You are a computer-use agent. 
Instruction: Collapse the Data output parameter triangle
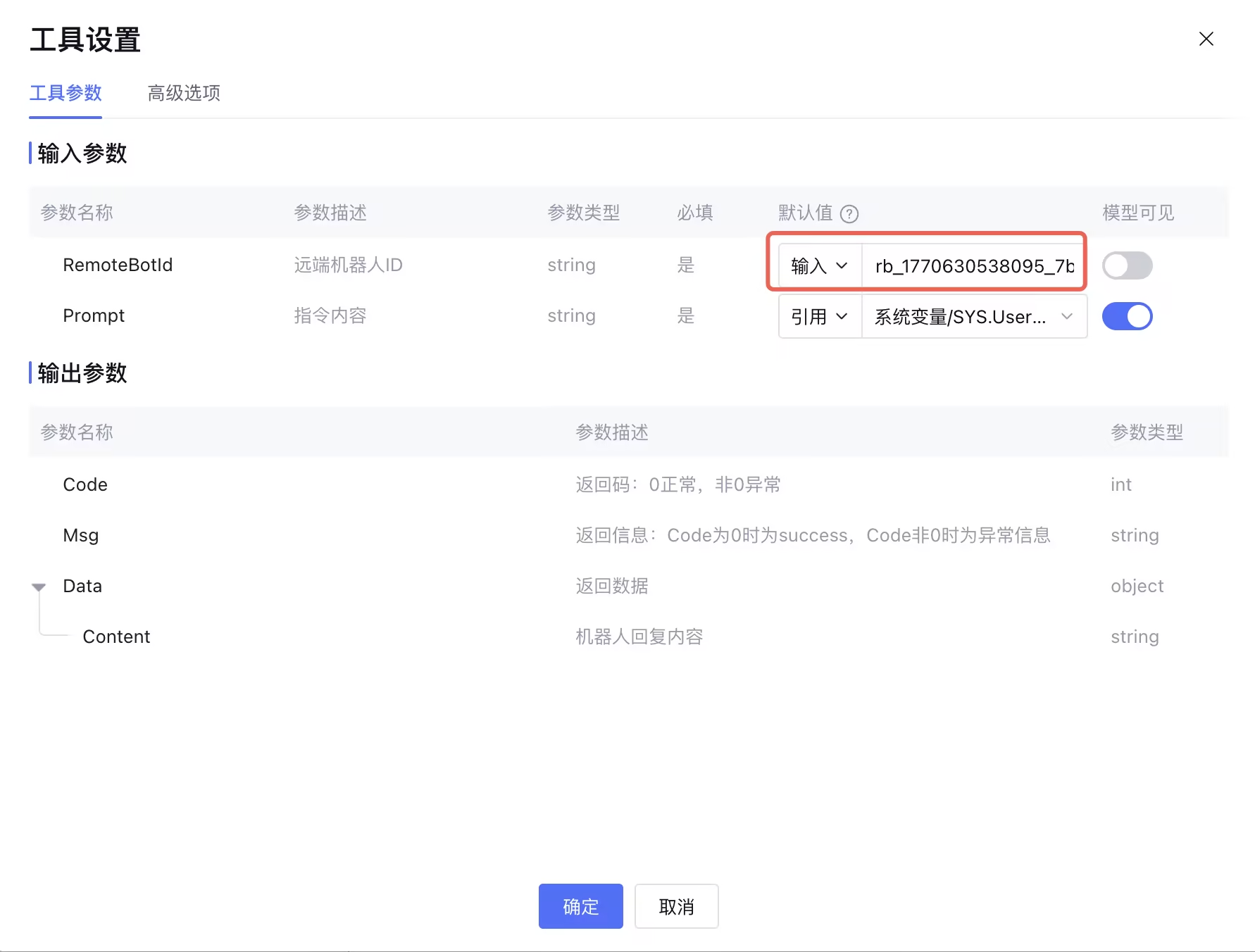pos(39,587)
